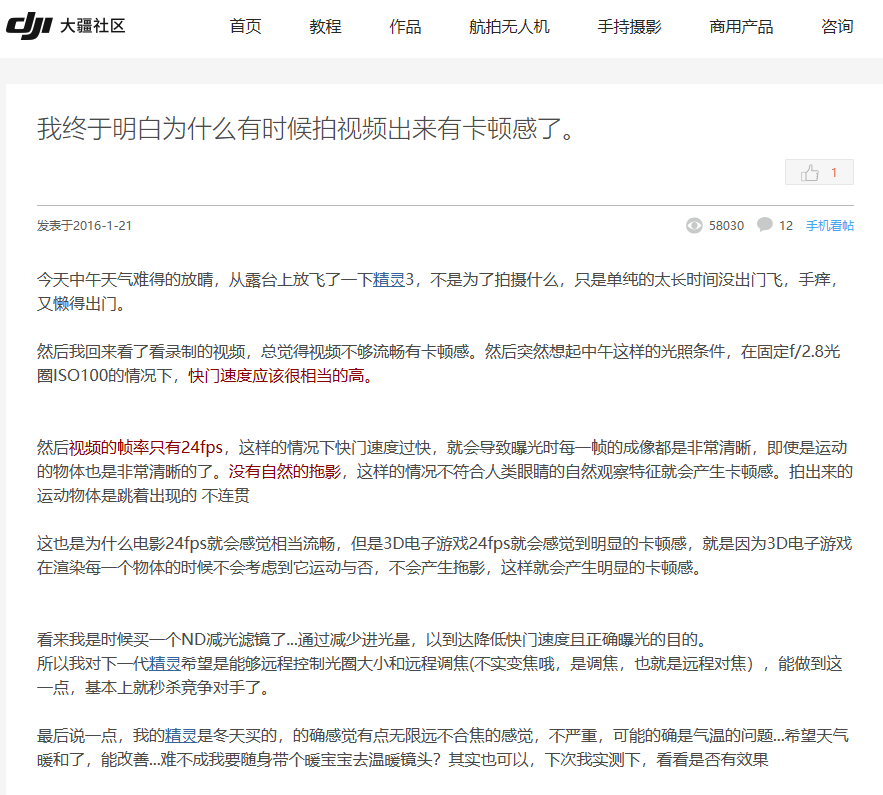Click the red text 快门速度应该很相当的高
This screenshot has width=883, height=795.
click(280, 376)
